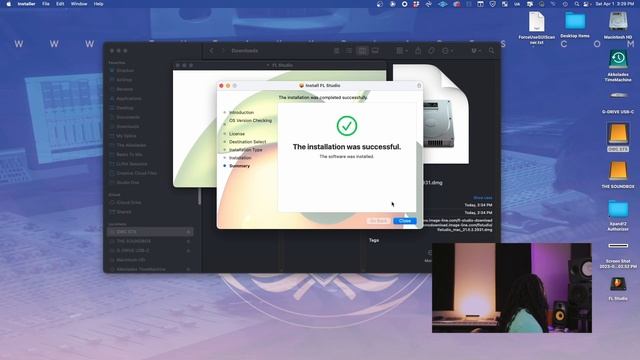Screen dimensions: 640x360
Task: Switch Finder to gallery view
Action: (x=375, y=51)
